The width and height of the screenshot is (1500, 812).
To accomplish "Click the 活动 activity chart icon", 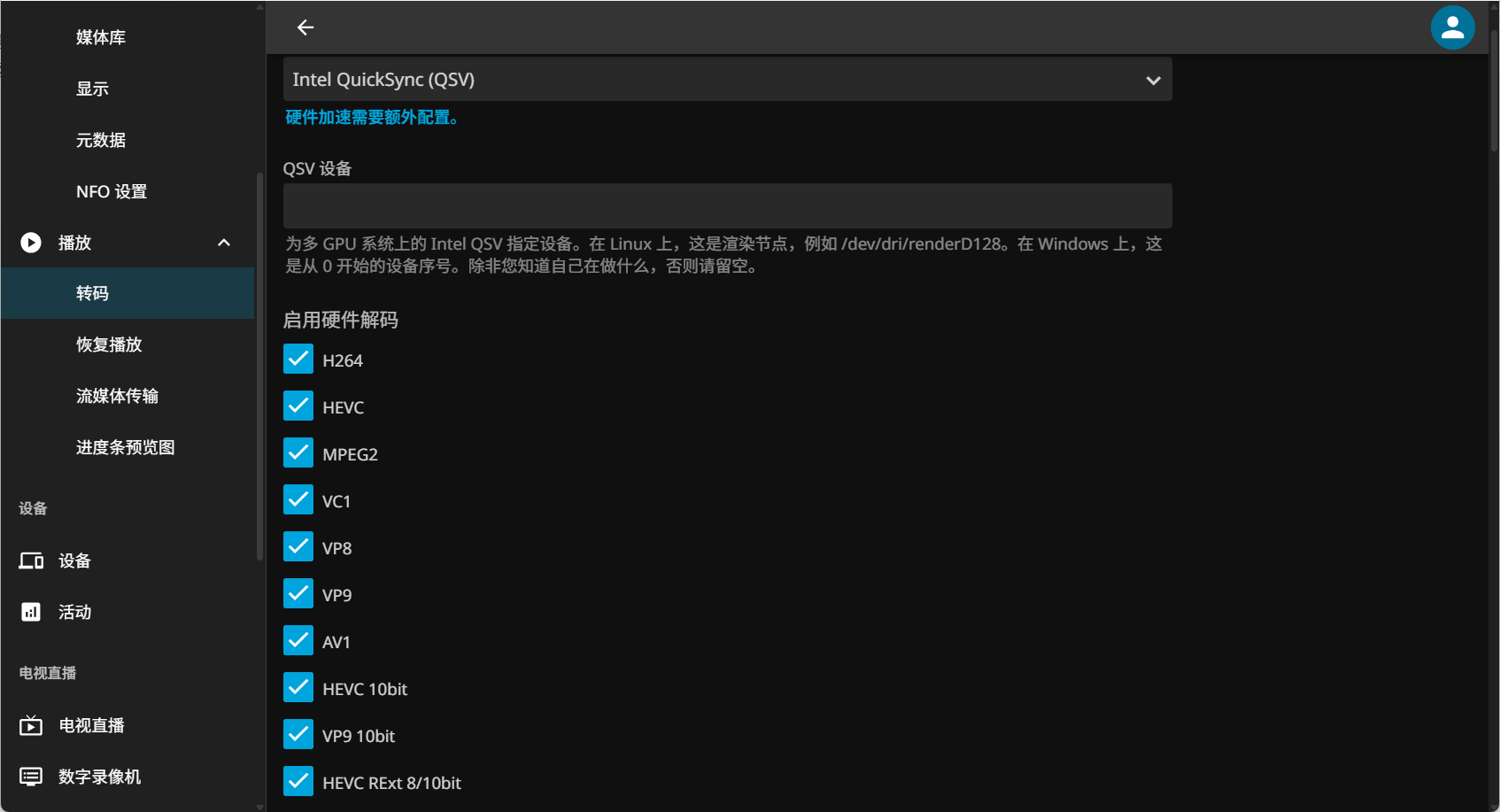I will [31, 612].
